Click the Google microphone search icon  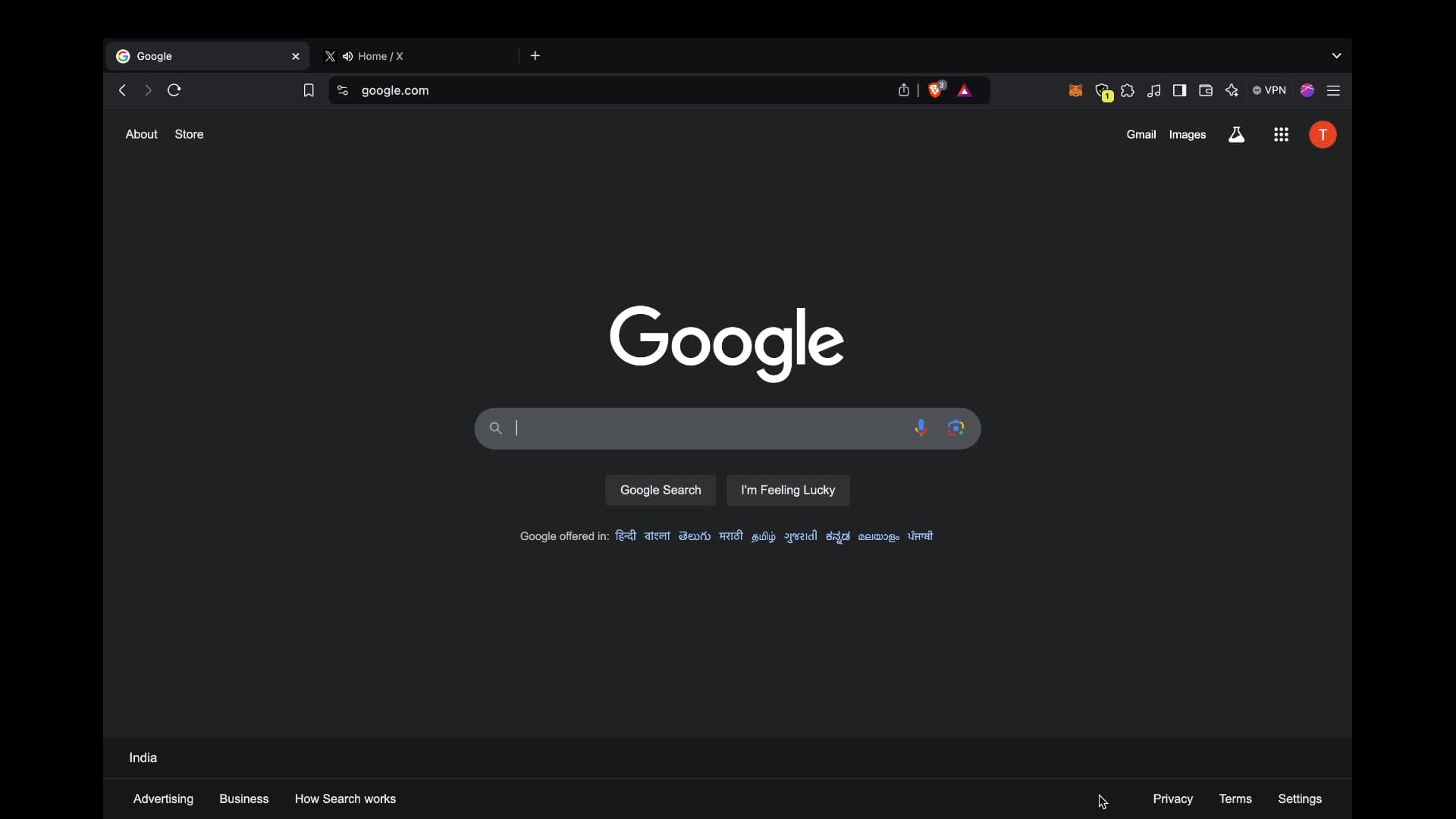pyautogui.click(x=920, y=428)
